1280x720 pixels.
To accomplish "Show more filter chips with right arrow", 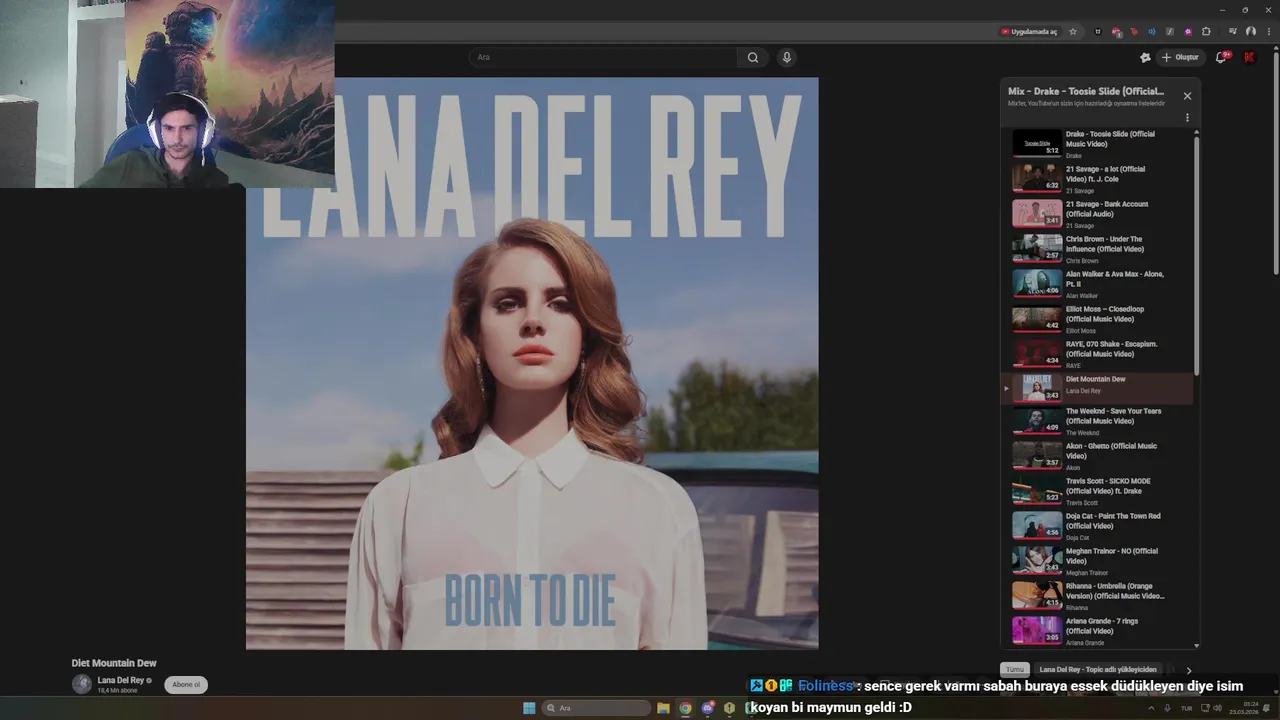I will [1189, 670].
